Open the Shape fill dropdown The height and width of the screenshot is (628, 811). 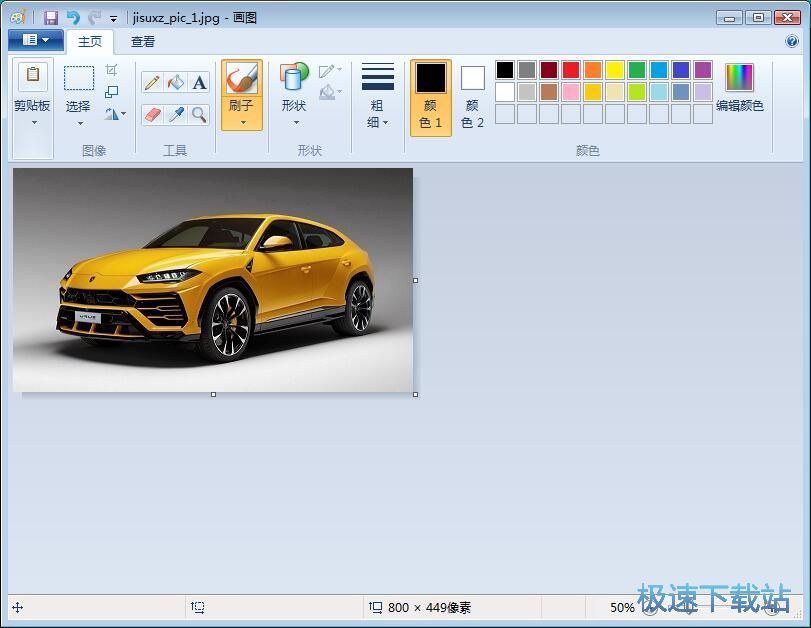pos(330,93)
